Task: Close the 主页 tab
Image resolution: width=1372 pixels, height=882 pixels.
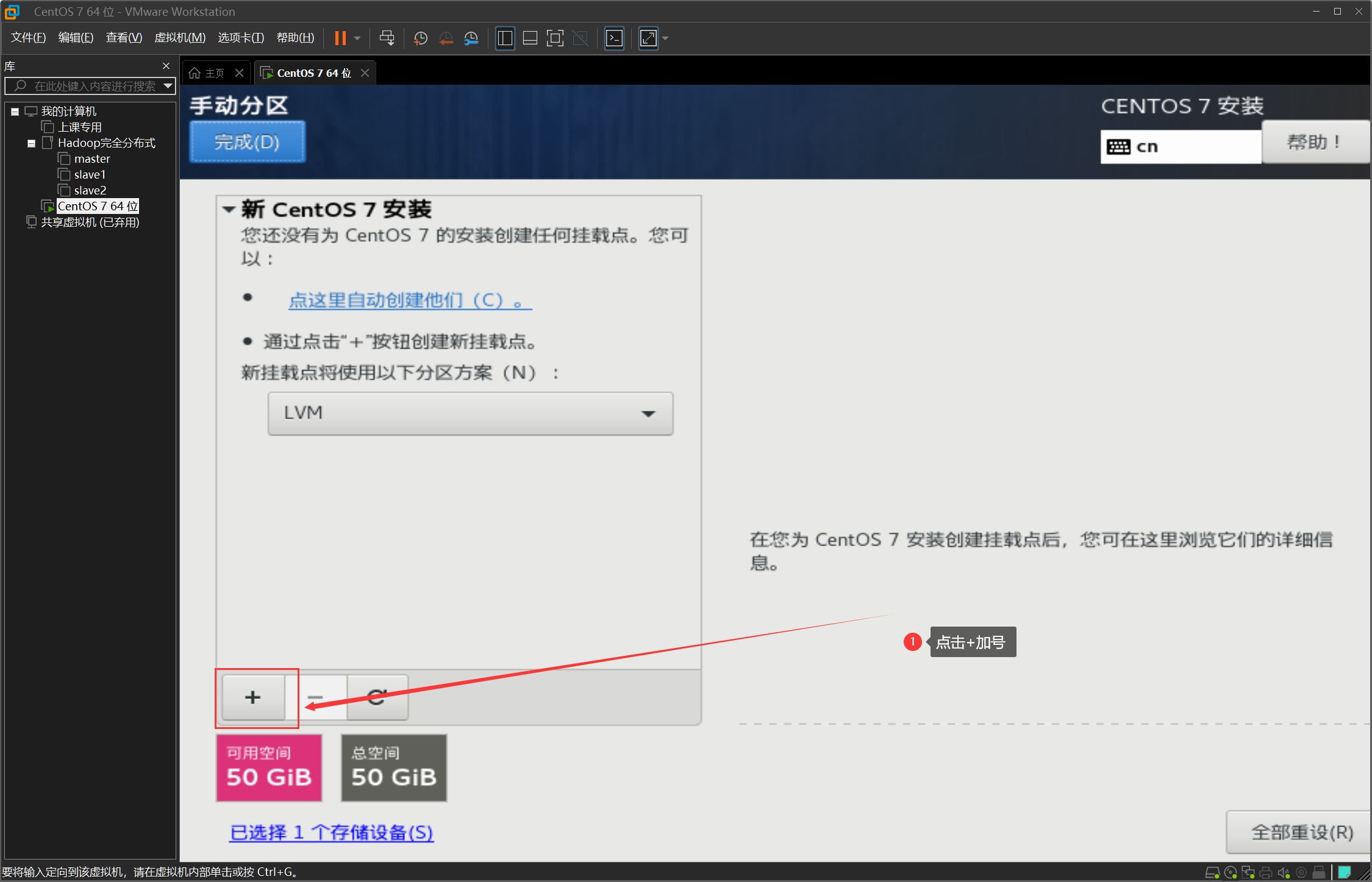Action: (x=240, y=73)
